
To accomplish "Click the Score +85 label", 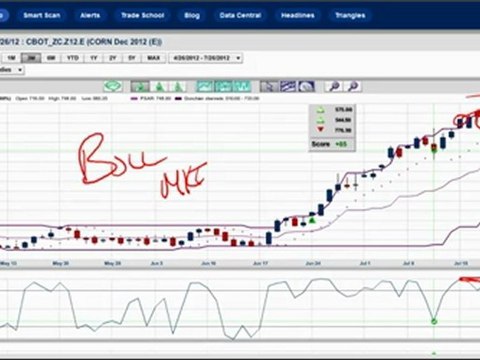I will 329,144.
